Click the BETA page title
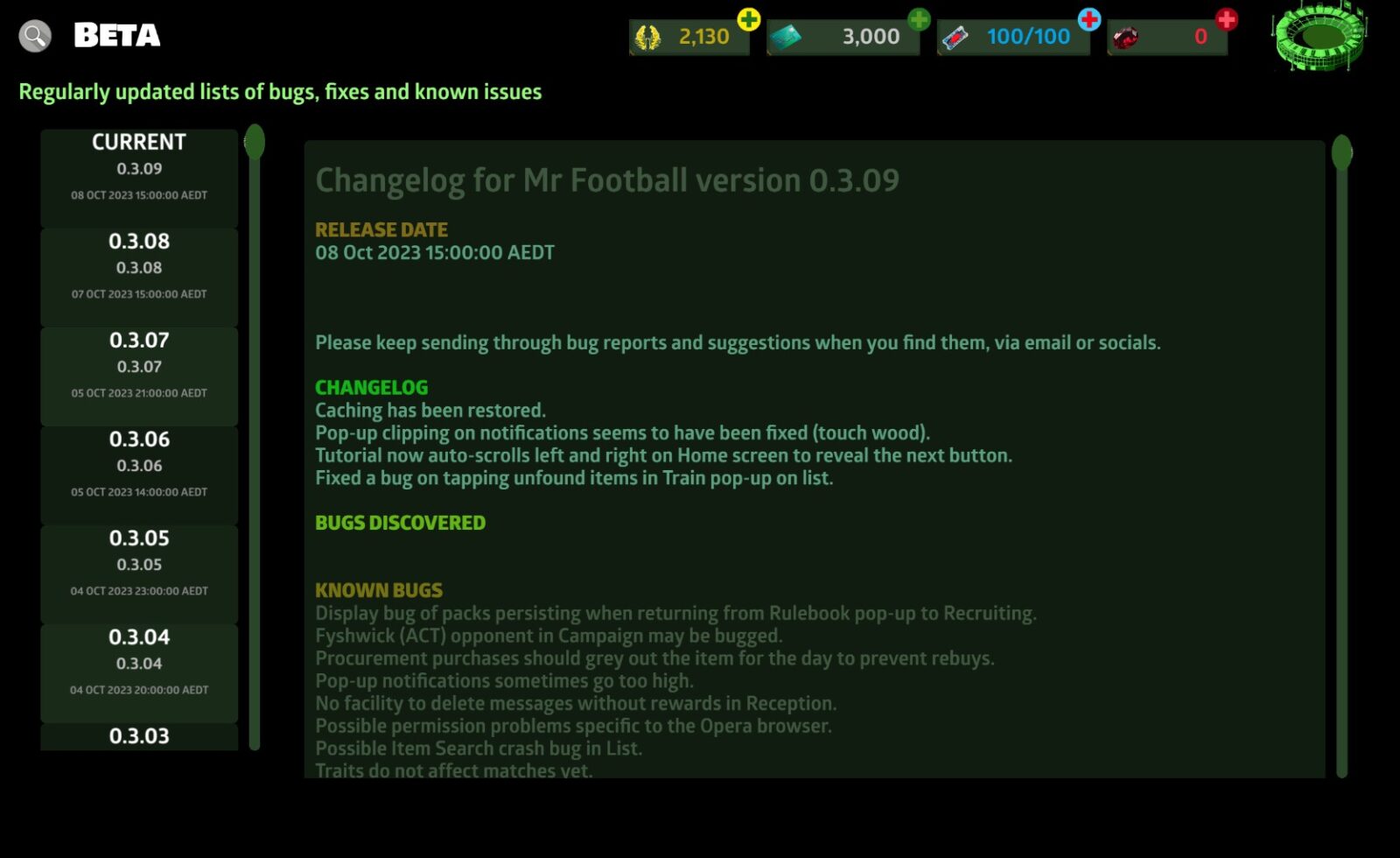The width and height of the screenshot is (1400, 858). (x=117, y=36)
